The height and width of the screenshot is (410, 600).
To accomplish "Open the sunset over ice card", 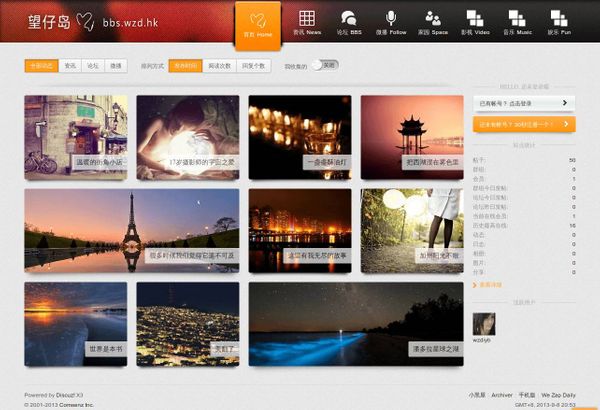I will [76, 324].
